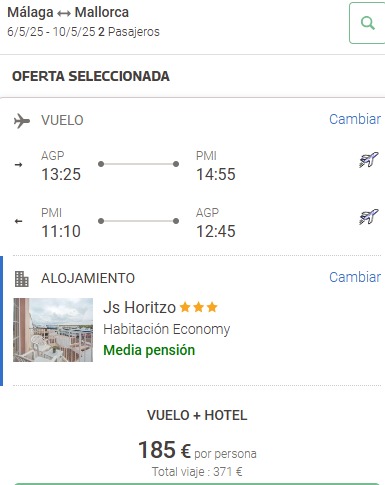Image resolution: width=385 pixels, height=485 pixels.
Task: Click the Málaga ↔ Mallorca route title
Action: pos(68,12)
